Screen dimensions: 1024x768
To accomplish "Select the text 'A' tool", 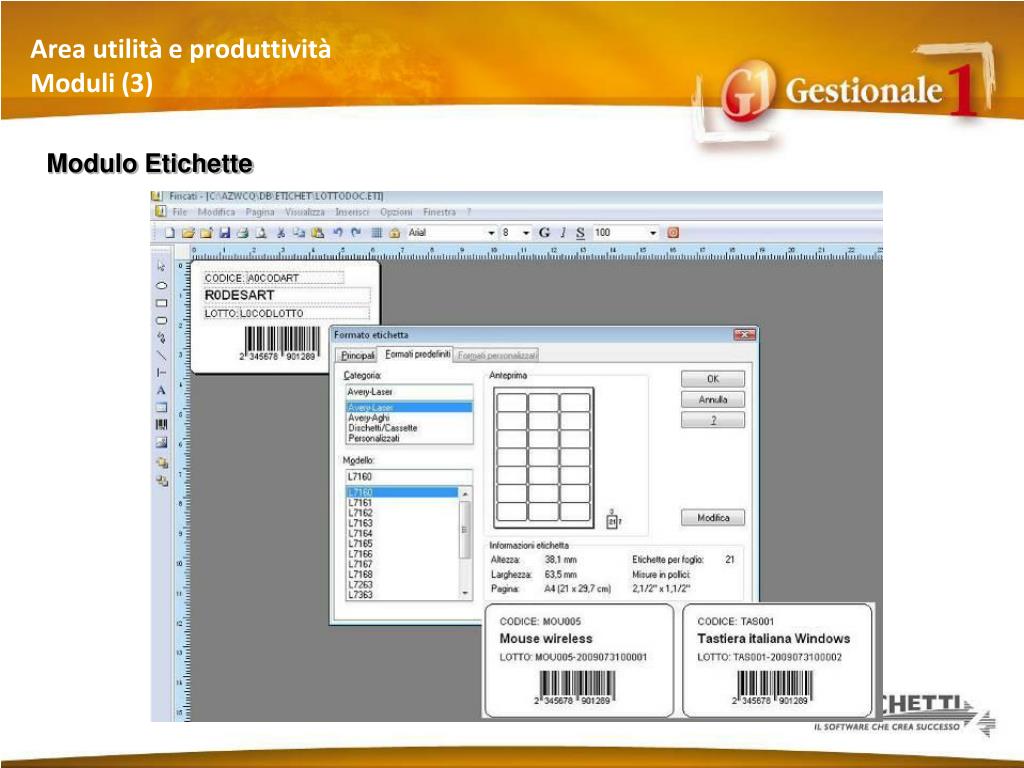I will coord(161,390).
